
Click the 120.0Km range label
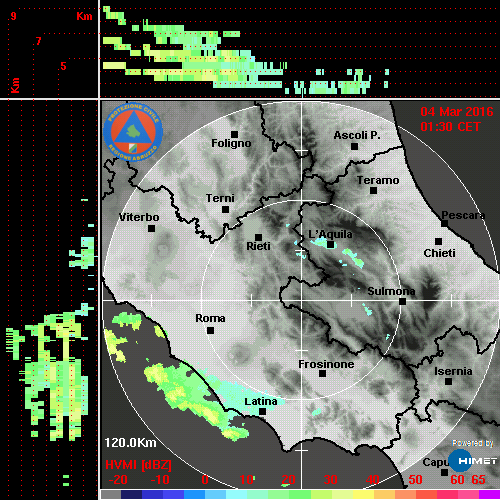click(x=130, y=443)
